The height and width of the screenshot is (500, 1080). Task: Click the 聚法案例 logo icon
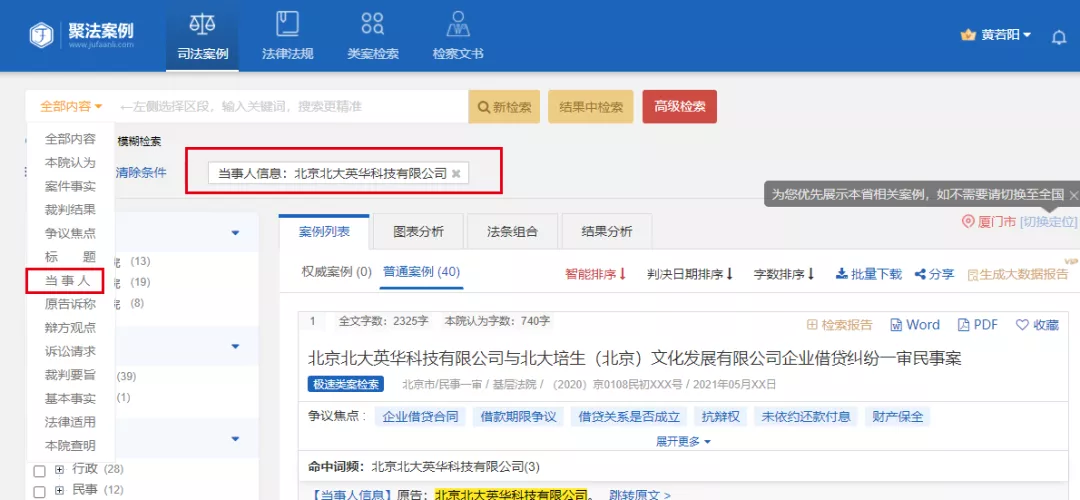click(41, 35)
